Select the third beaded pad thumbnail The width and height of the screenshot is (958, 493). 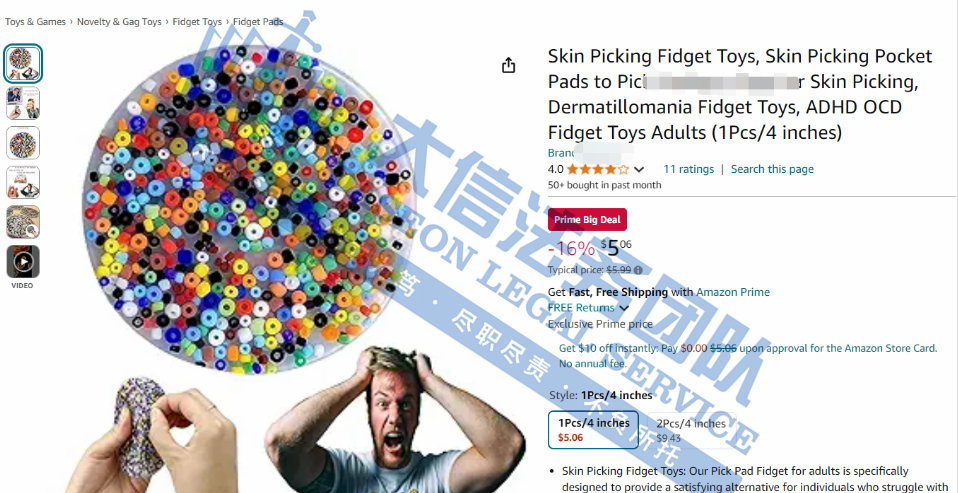[23, 143]
